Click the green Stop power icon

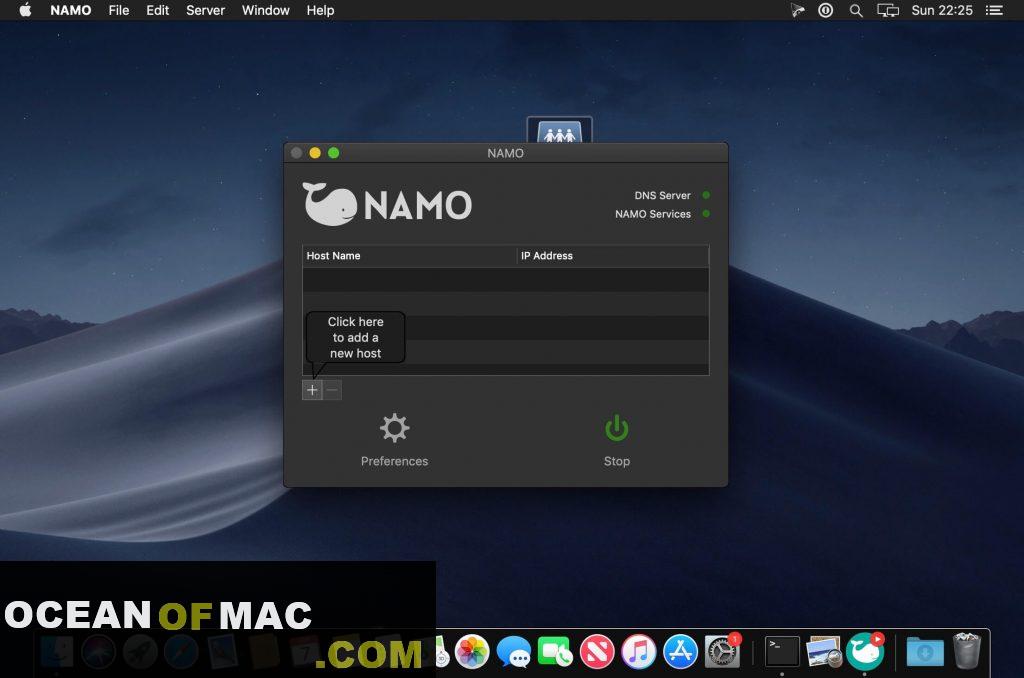pyautogui.click(x=616, y=428)
